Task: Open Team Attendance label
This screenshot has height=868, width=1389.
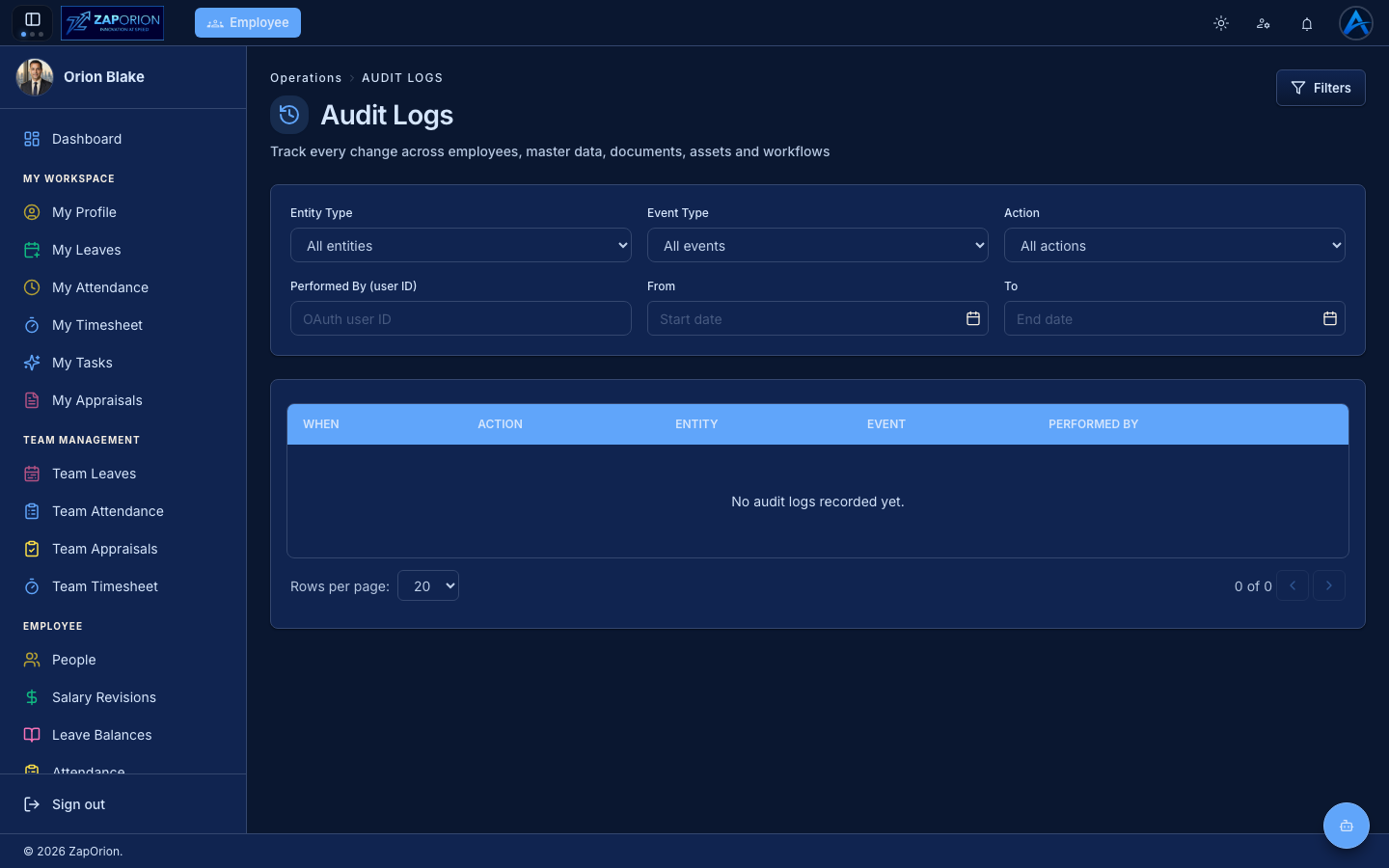Action: point(108,511)
